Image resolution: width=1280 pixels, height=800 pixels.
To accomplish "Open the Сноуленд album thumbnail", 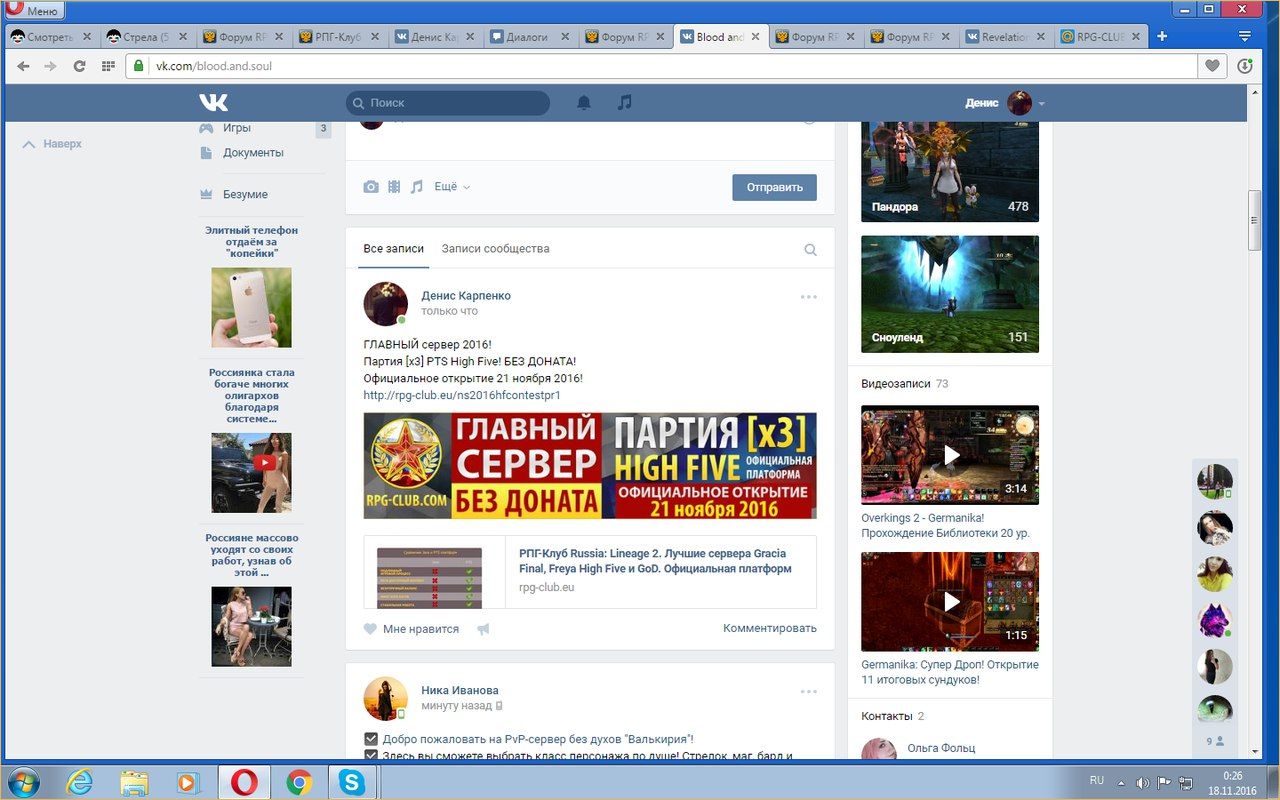I will coord(949,293).
